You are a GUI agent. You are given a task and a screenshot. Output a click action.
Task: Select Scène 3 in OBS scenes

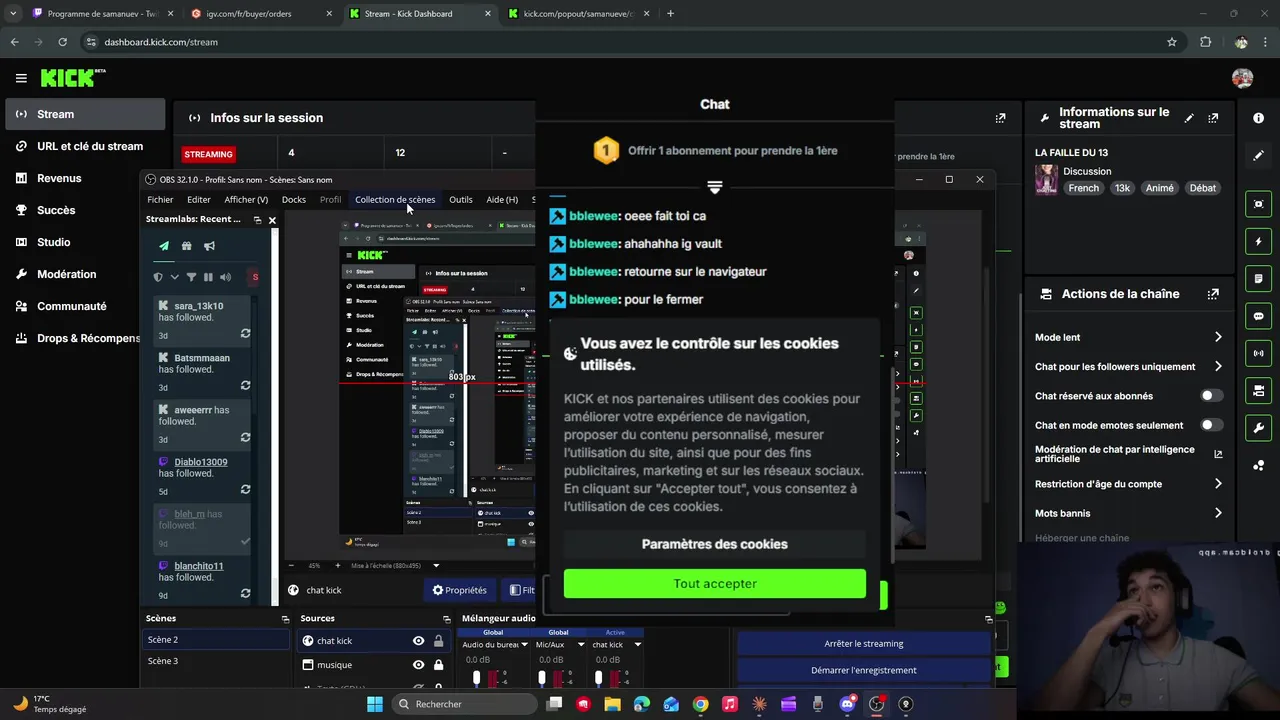[x=217, y=661]
